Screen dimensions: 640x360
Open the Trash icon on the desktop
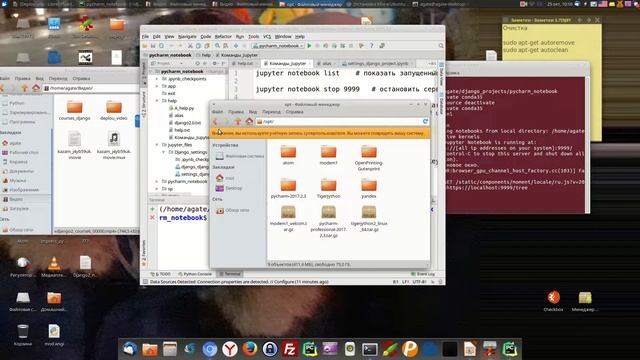click(23, 335)
